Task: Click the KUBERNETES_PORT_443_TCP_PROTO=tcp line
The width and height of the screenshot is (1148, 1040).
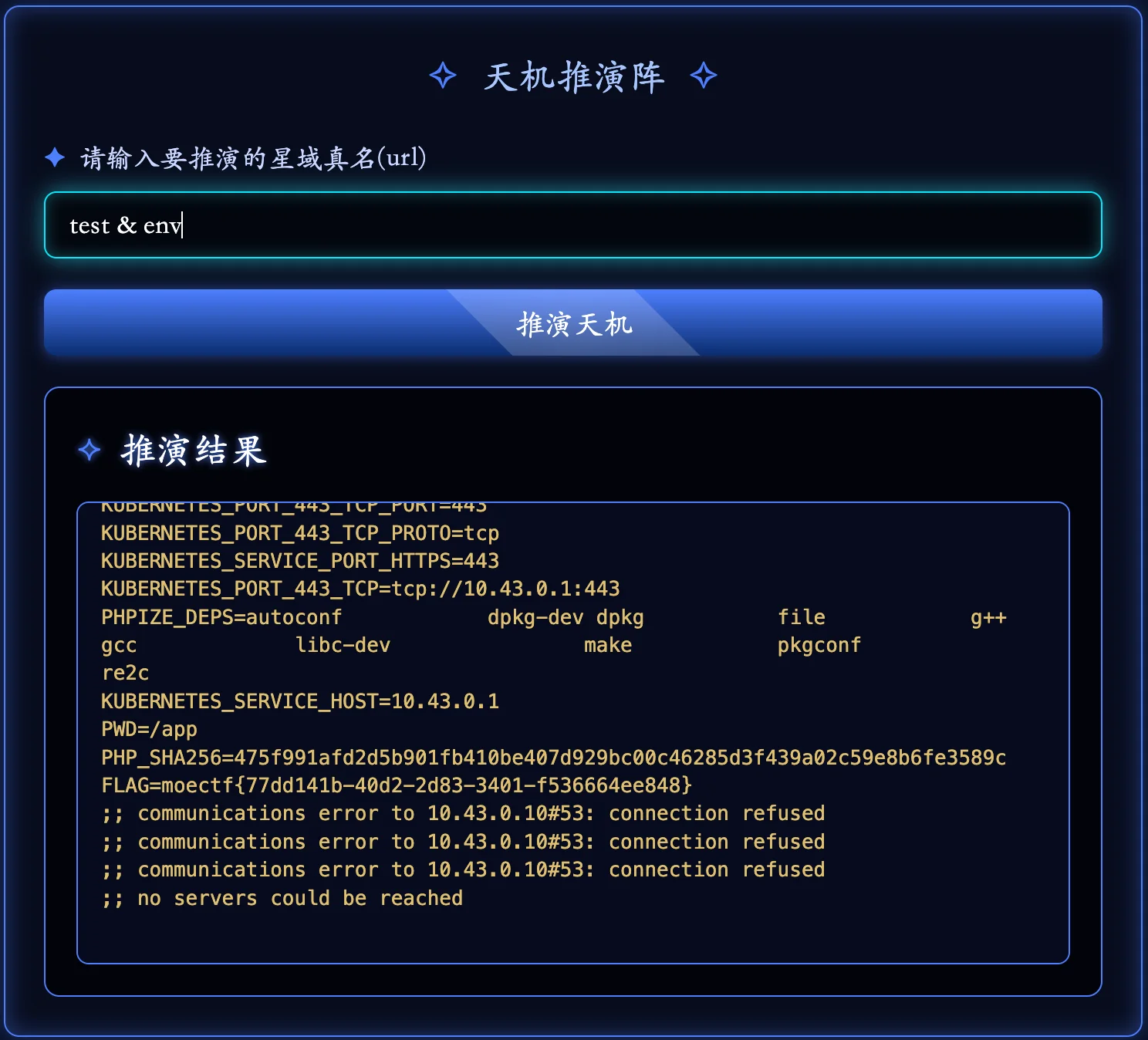Action: [x=300, y=533]
